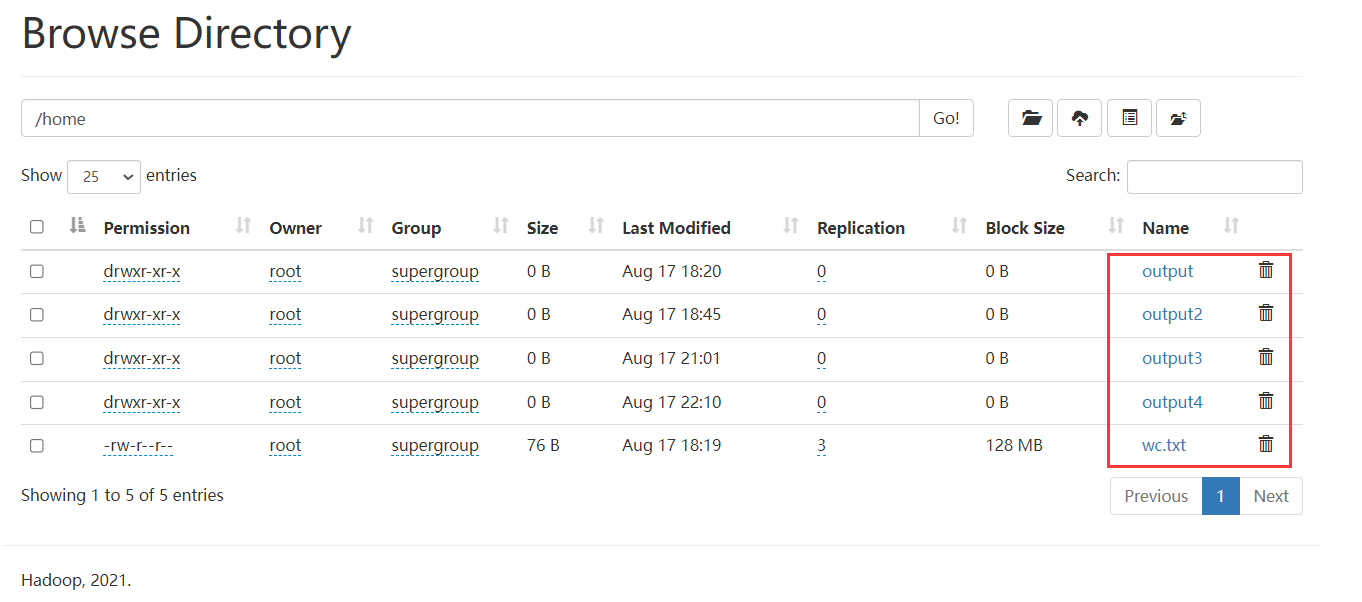Click the upload files cloud icon
The height and width of the screenshot is (602, 1362).
1080,118
